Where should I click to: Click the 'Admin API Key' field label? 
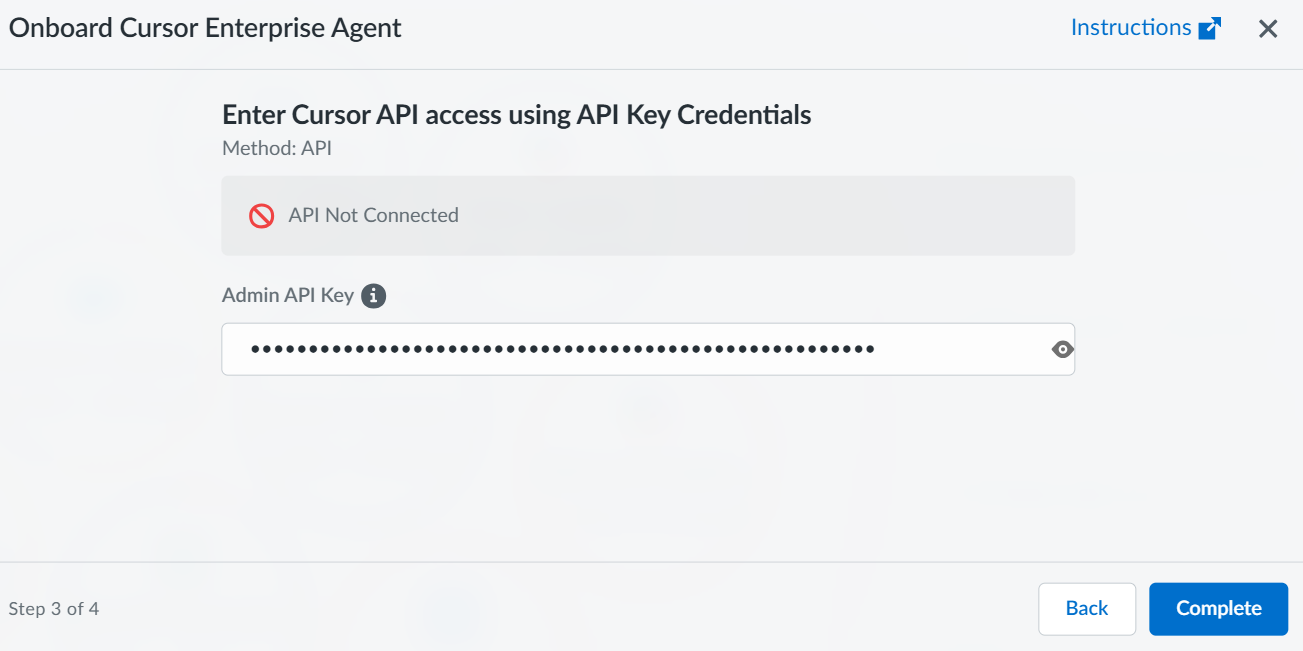pyautogui.click(x=288, y=296)
